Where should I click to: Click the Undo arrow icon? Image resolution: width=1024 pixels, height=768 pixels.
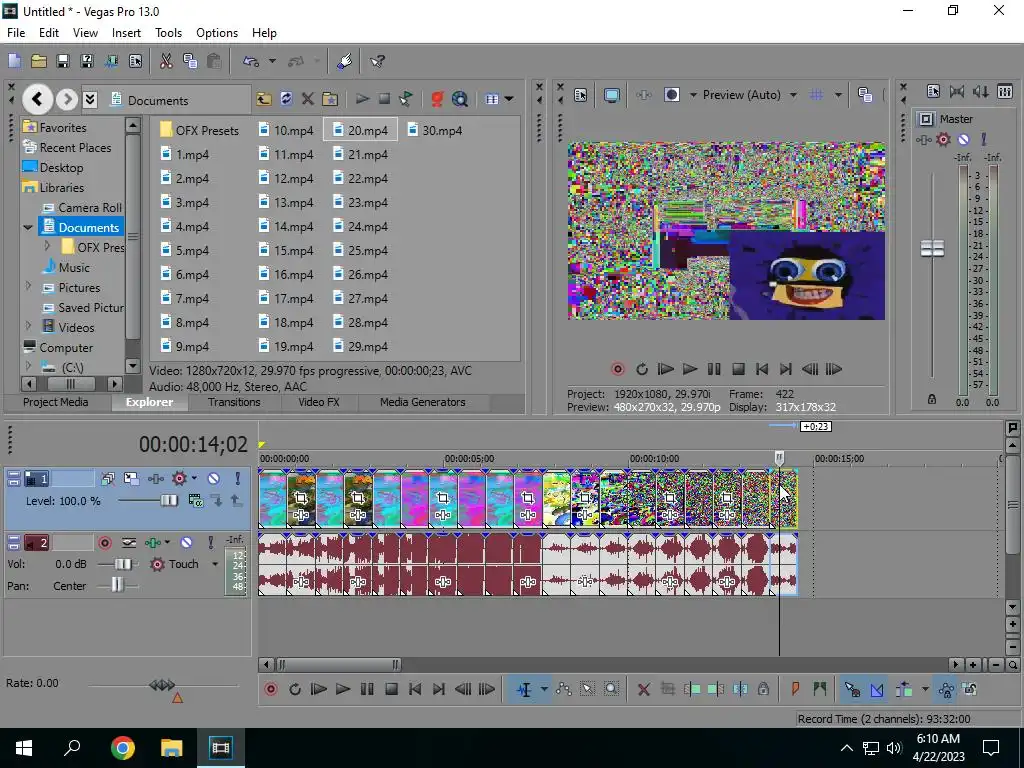click(251, 61)
